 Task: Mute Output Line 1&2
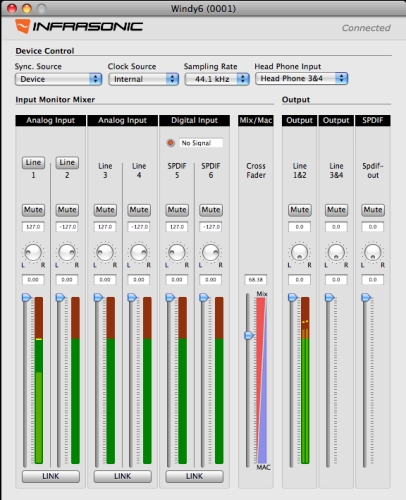coord(300,210)
